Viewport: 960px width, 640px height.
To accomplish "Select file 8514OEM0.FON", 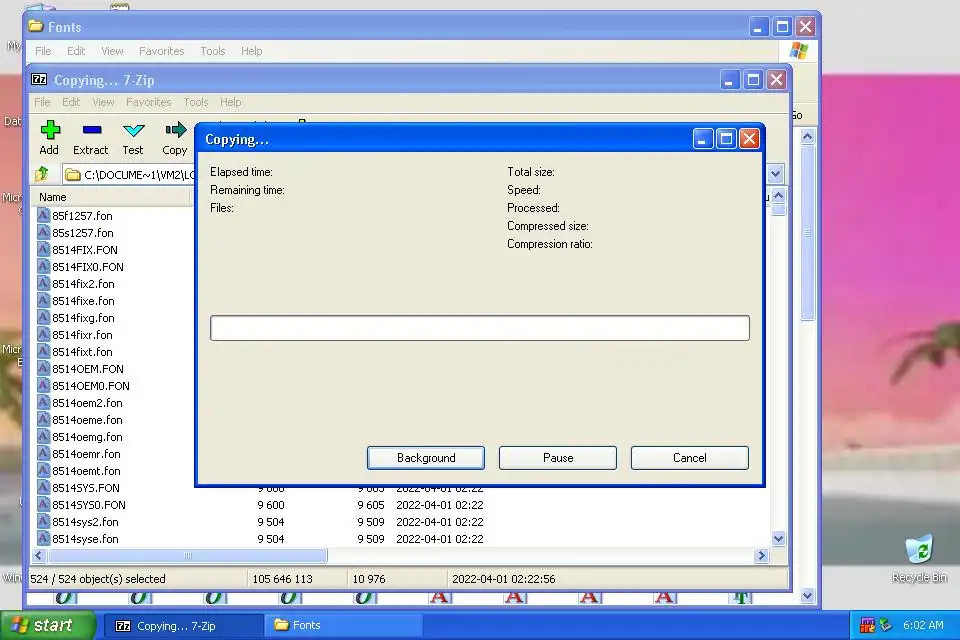I will pyautogui.click(x=91, y=386).
